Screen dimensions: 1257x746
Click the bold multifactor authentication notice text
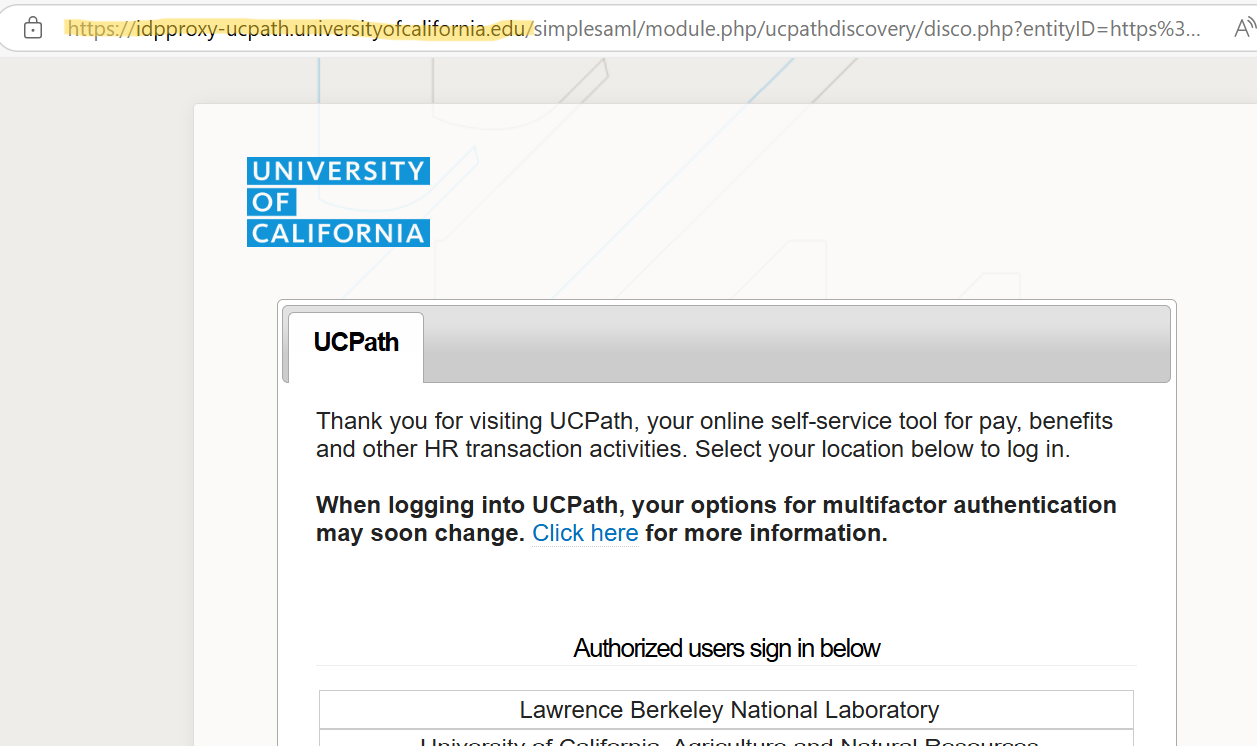click(x=716, y=506)
